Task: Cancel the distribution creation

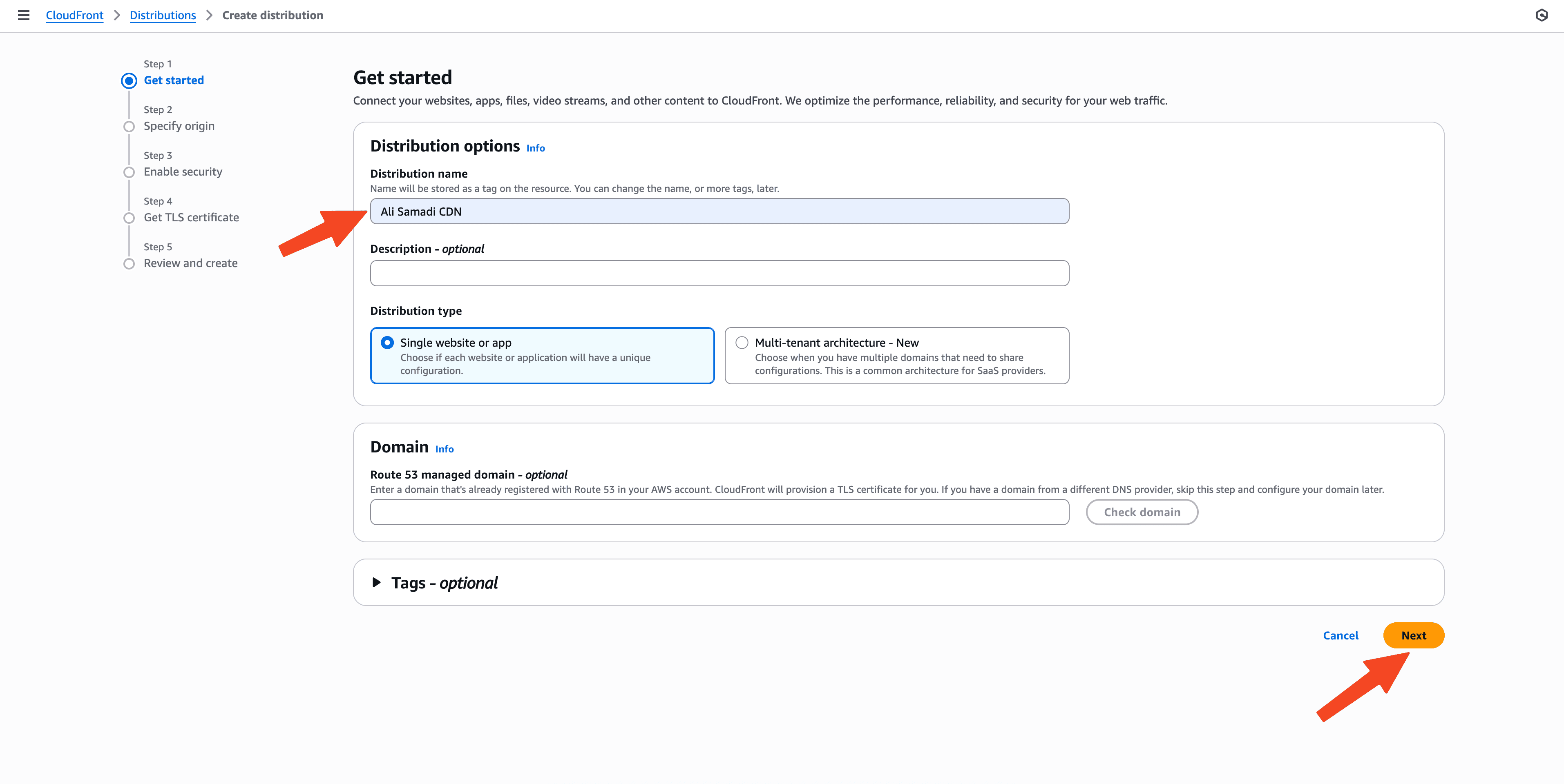Action: point(1341,635)
